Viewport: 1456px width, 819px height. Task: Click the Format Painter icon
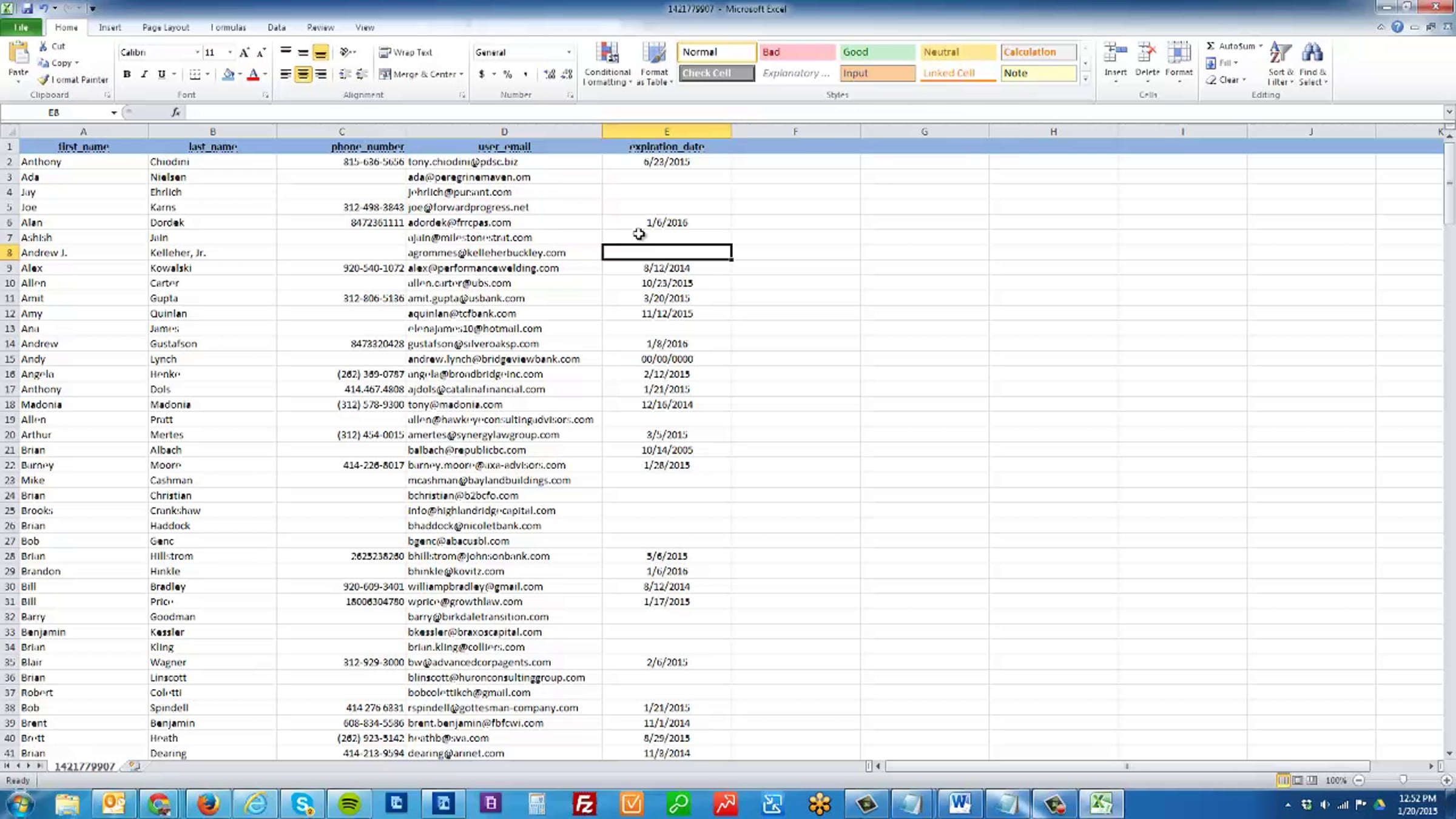point(44,79)
